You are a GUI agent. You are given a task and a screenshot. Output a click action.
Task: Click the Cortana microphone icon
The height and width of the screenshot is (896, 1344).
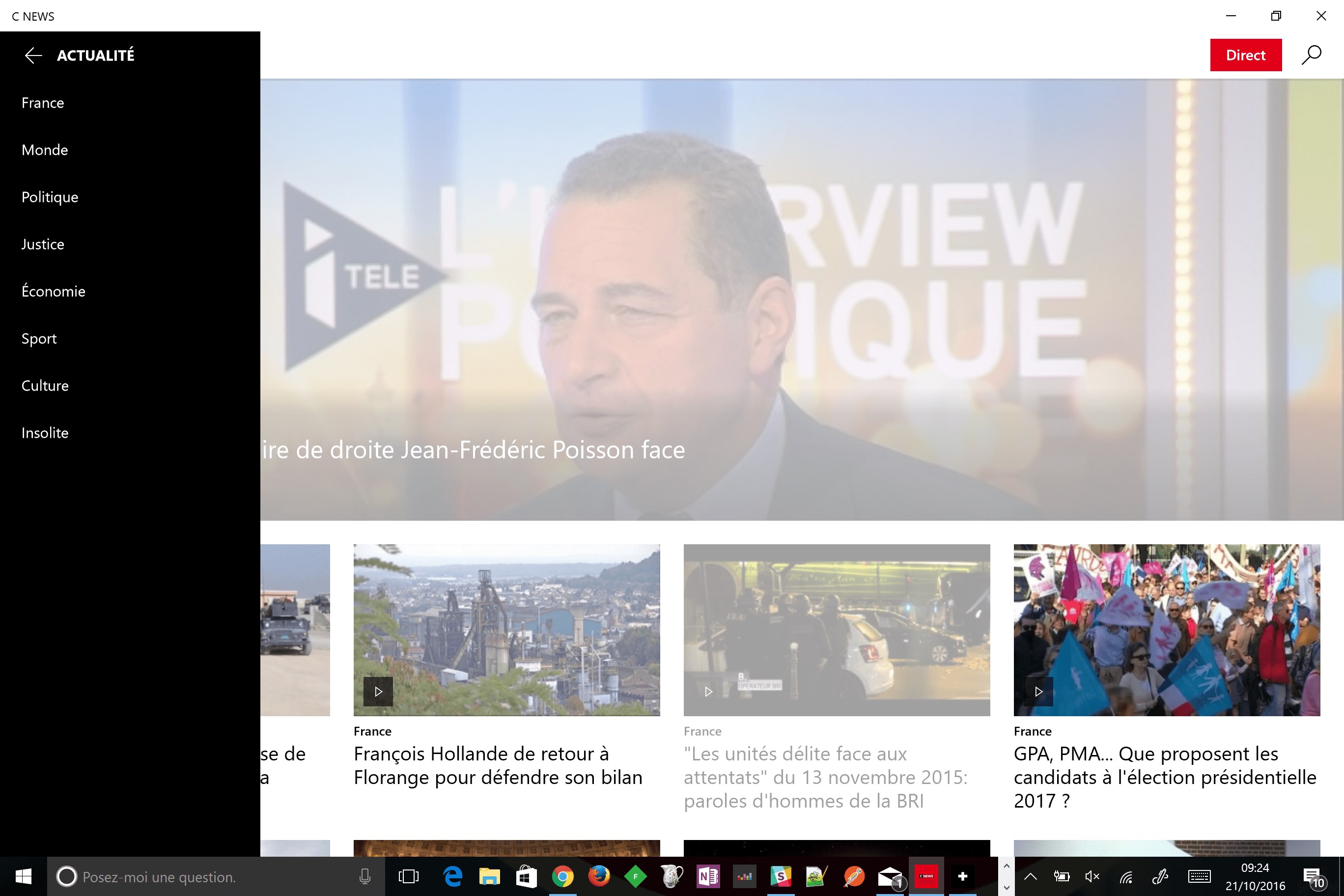[364, 876]
